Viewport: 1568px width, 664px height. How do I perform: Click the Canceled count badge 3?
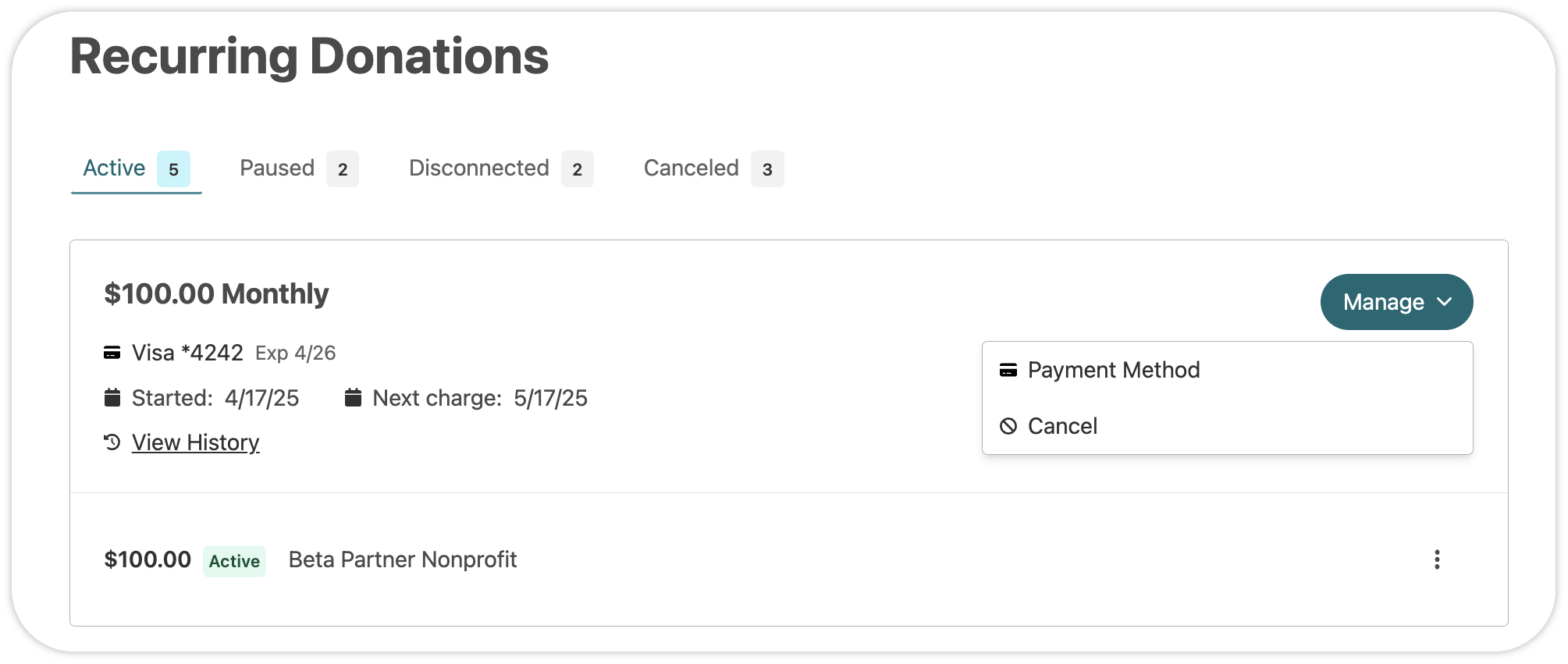(x=767, y=169)
